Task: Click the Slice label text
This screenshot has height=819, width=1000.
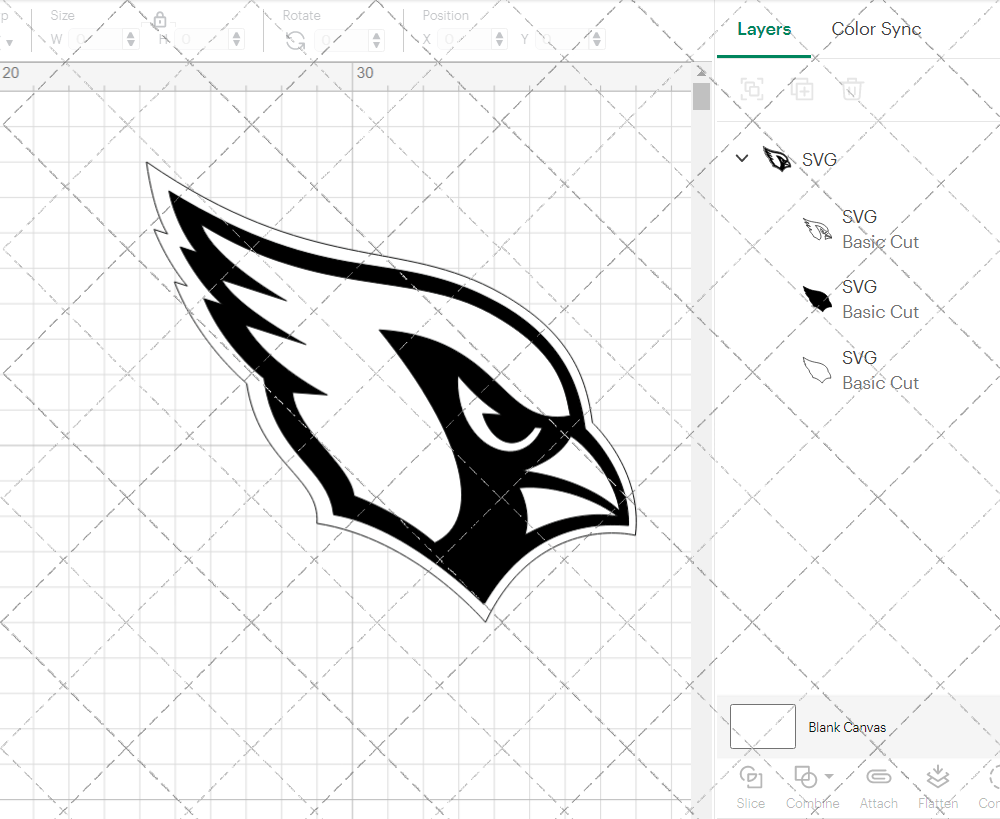Action: pos(750,803)
